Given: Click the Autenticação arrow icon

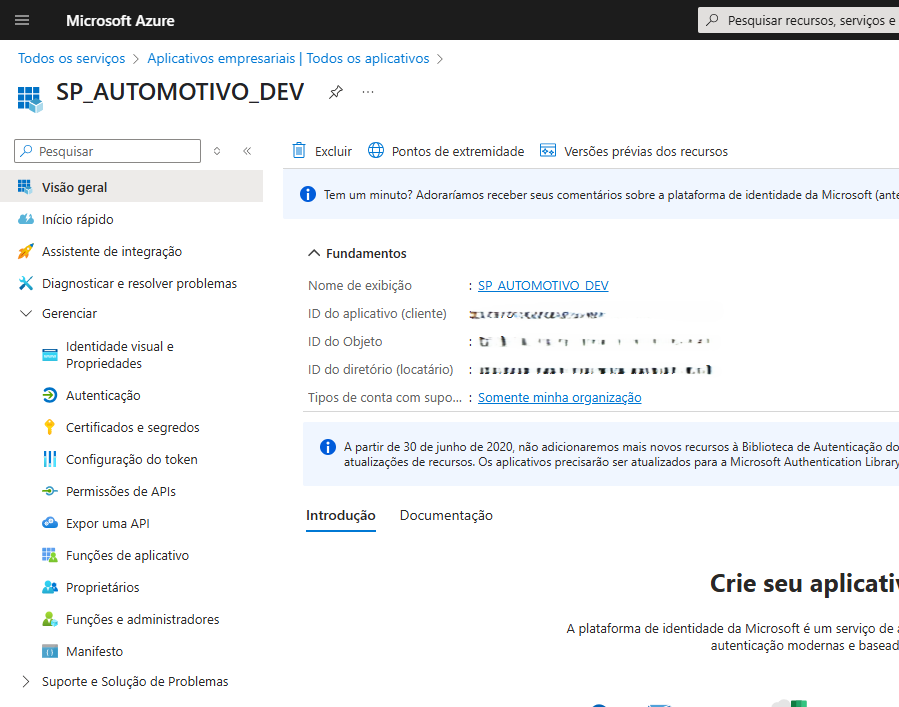Looking at the screenshot, I should [50, 395].
